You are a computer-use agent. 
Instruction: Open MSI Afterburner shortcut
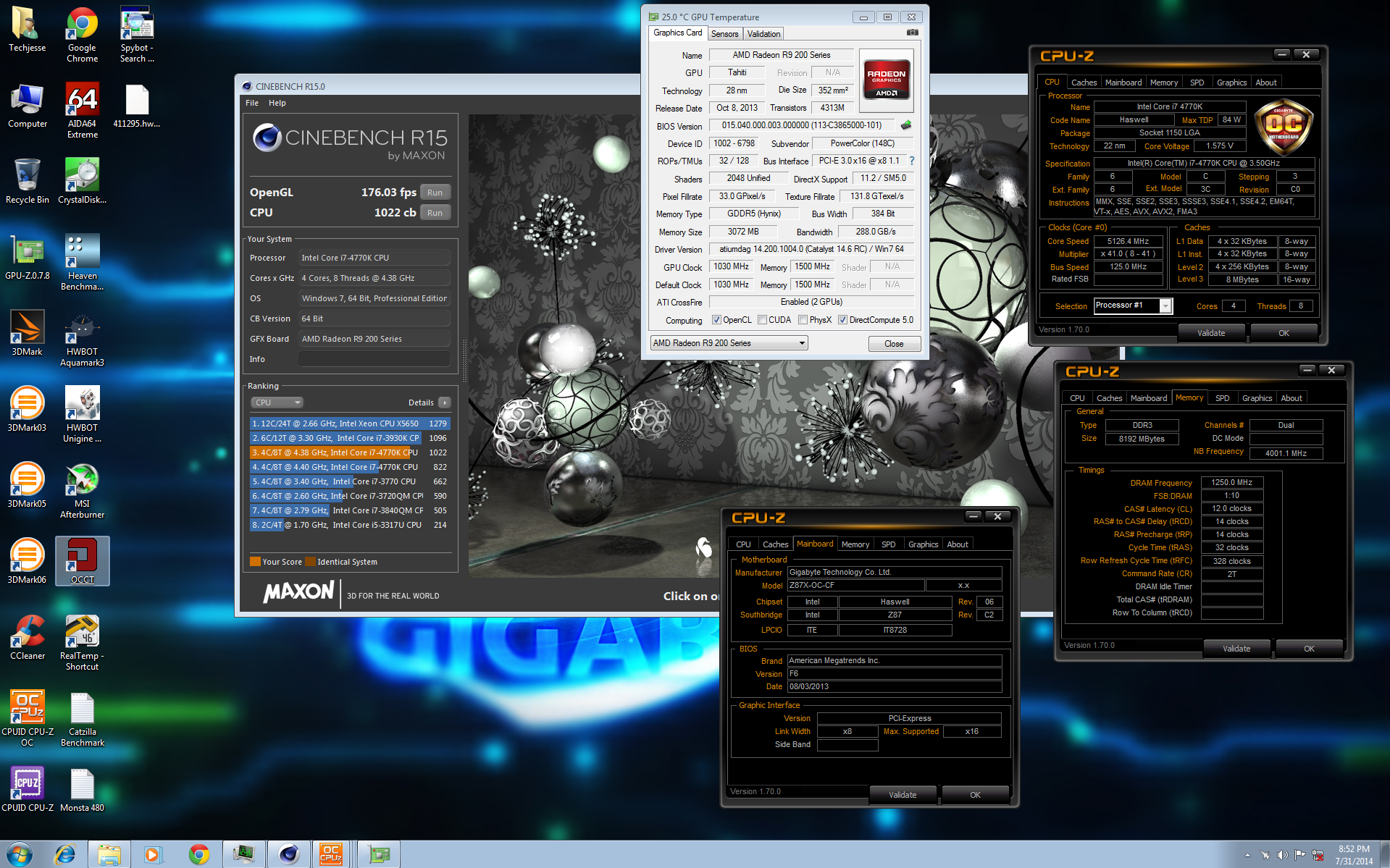point(82,491)
